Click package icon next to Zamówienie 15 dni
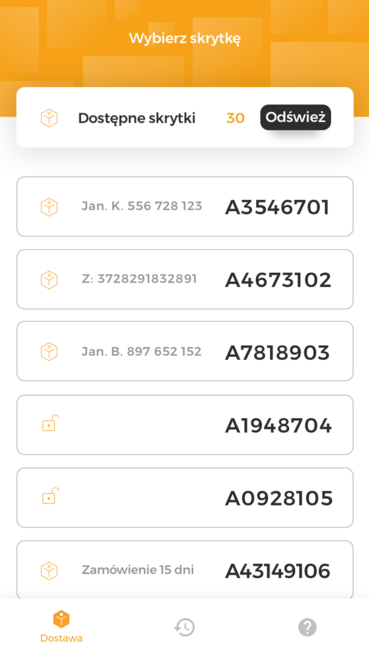 coord(49,571)
